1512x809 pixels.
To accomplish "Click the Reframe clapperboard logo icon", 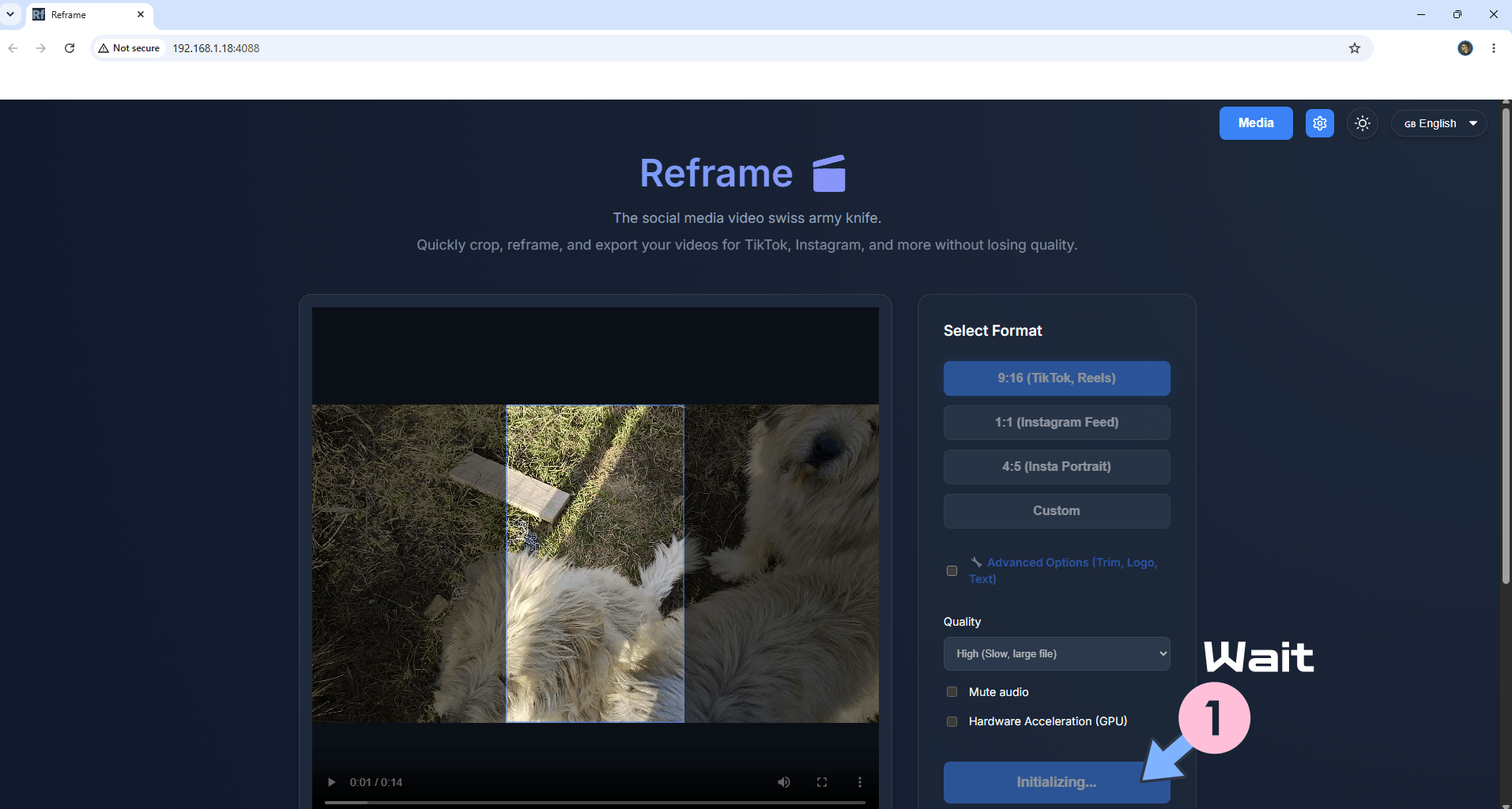I will pos(829,174).
